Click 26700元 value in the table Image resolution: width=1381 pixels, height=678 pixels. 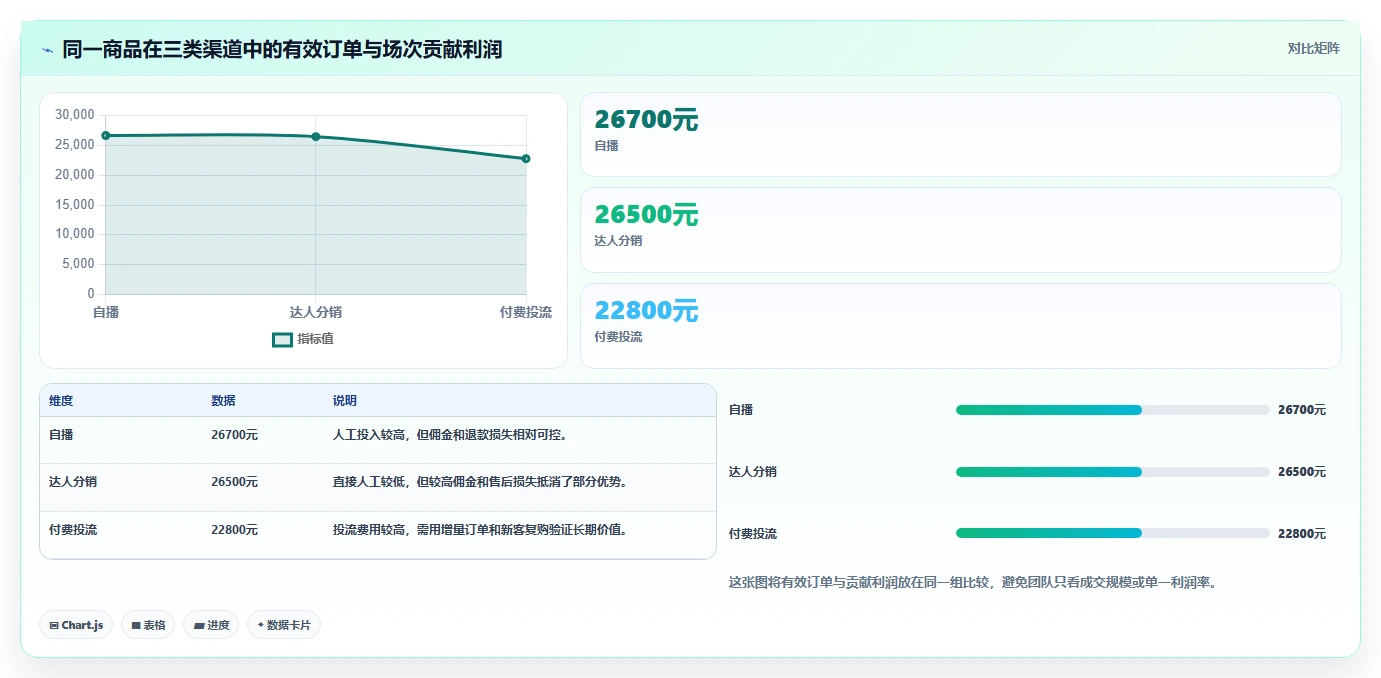pos(234,435)
